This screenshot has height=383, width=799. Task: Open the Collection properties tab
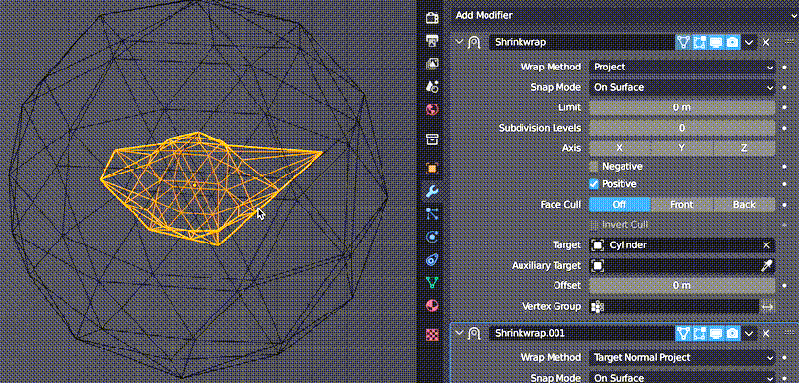click(x=432, y=139)
